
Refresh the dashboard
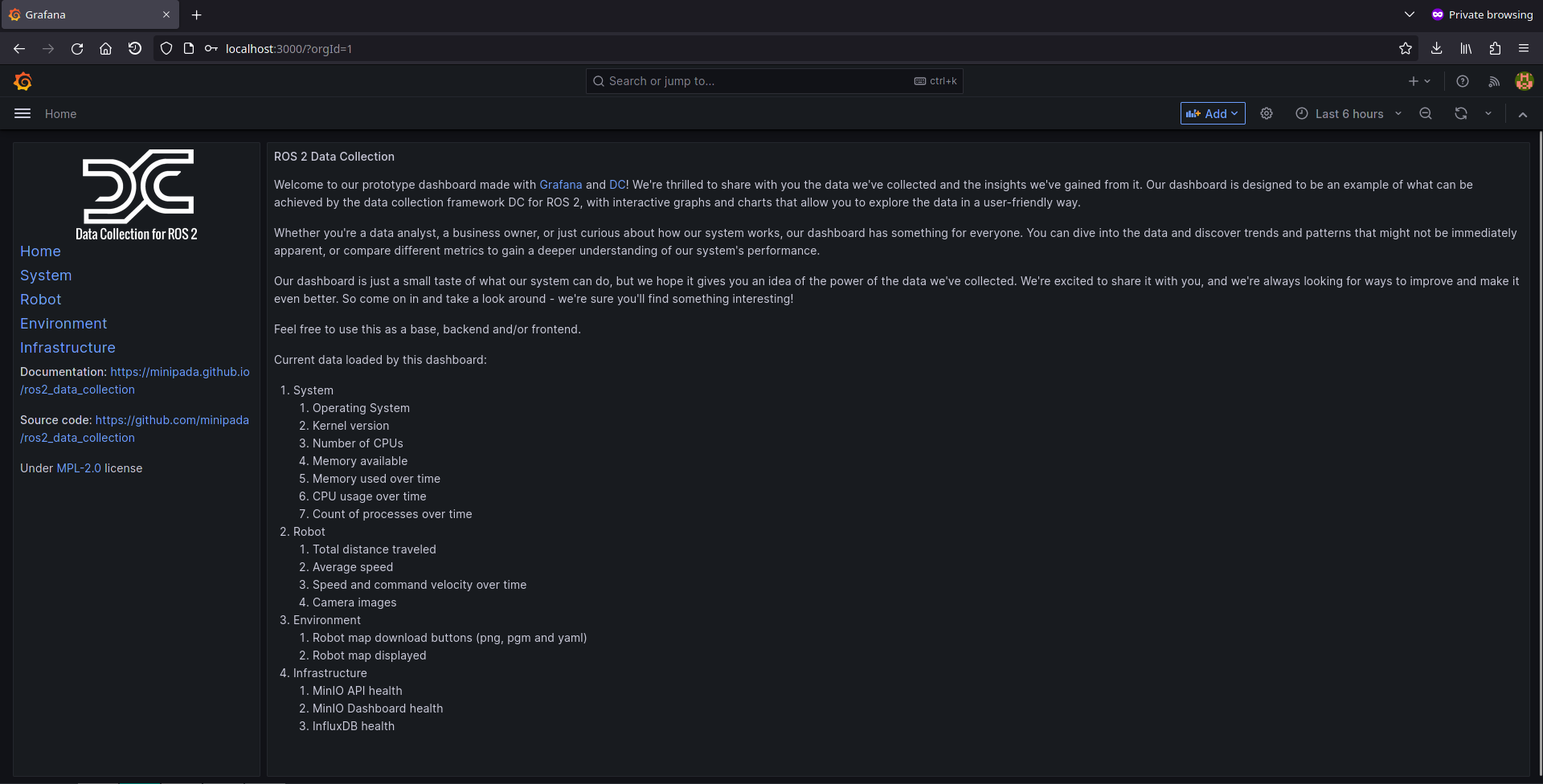click(1461, 114)
